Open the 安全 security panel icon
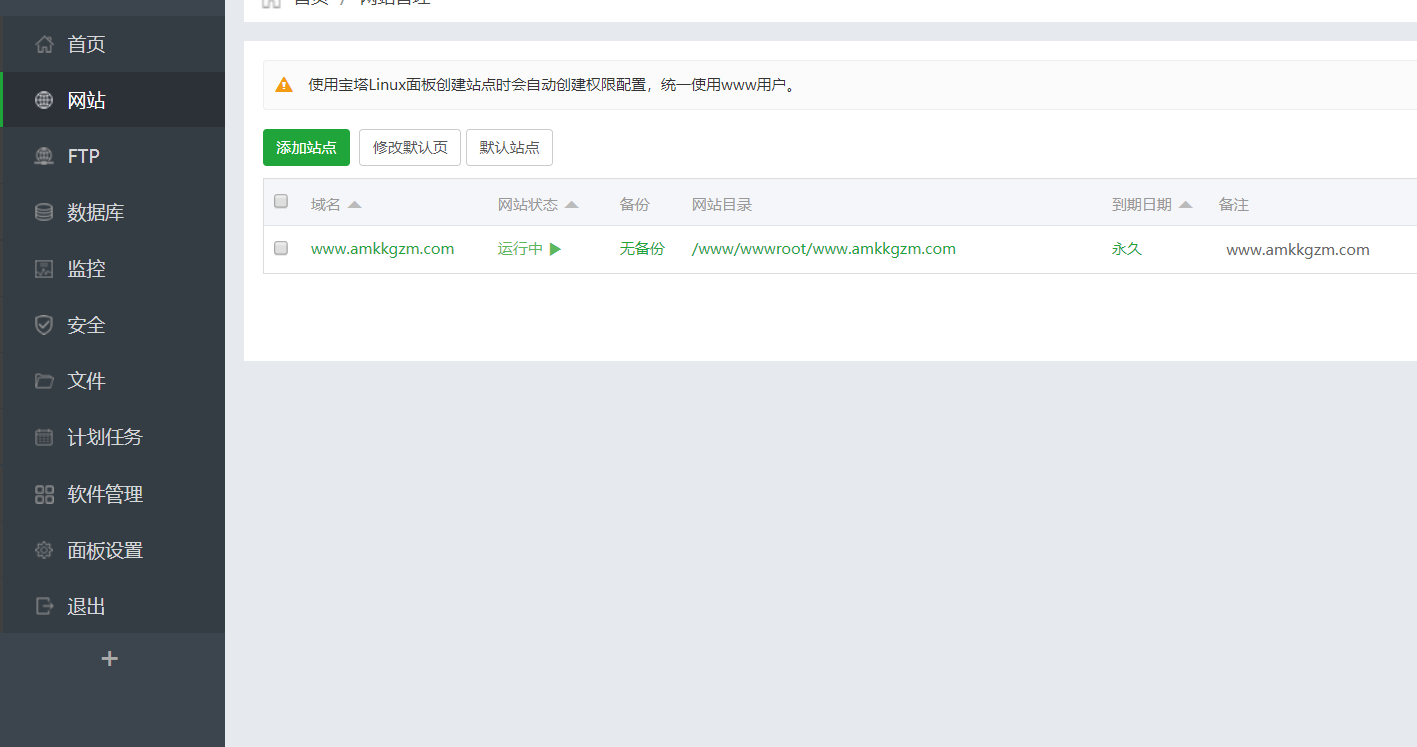The width and height of the screenshot is (1417, 747). coord(43,324)
